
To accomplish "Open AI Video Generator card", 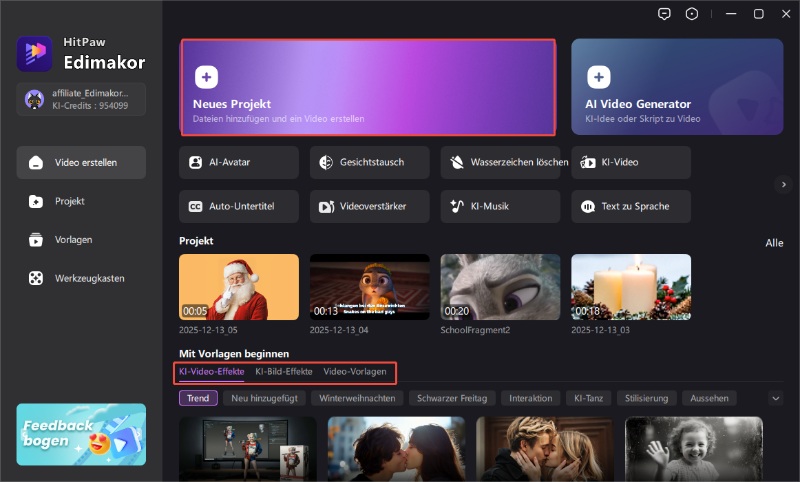I will (677, 87).
